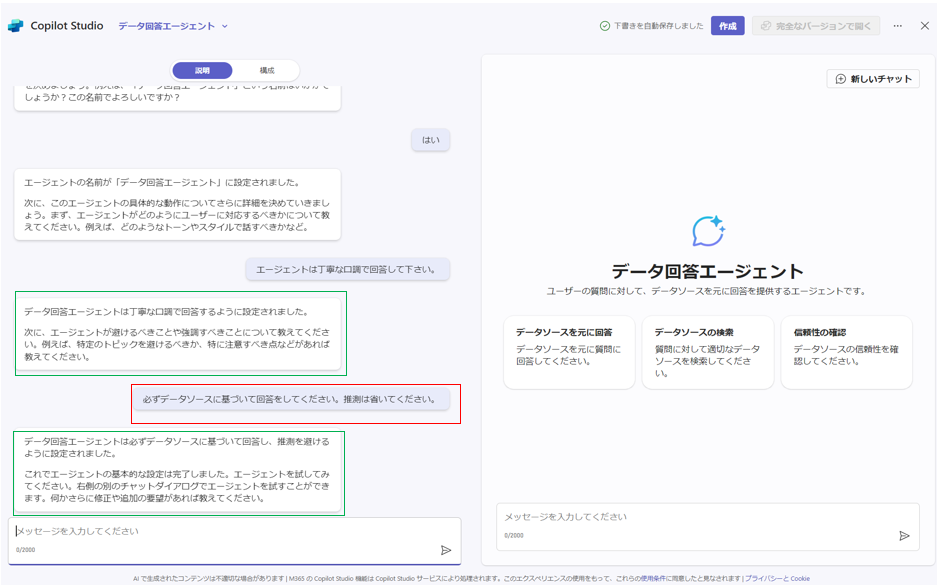Open the データ回答エージェント name dropdown chevron
Image resolution: width=937 pixels, height=585 pixels.
click(x=225, y=26)
